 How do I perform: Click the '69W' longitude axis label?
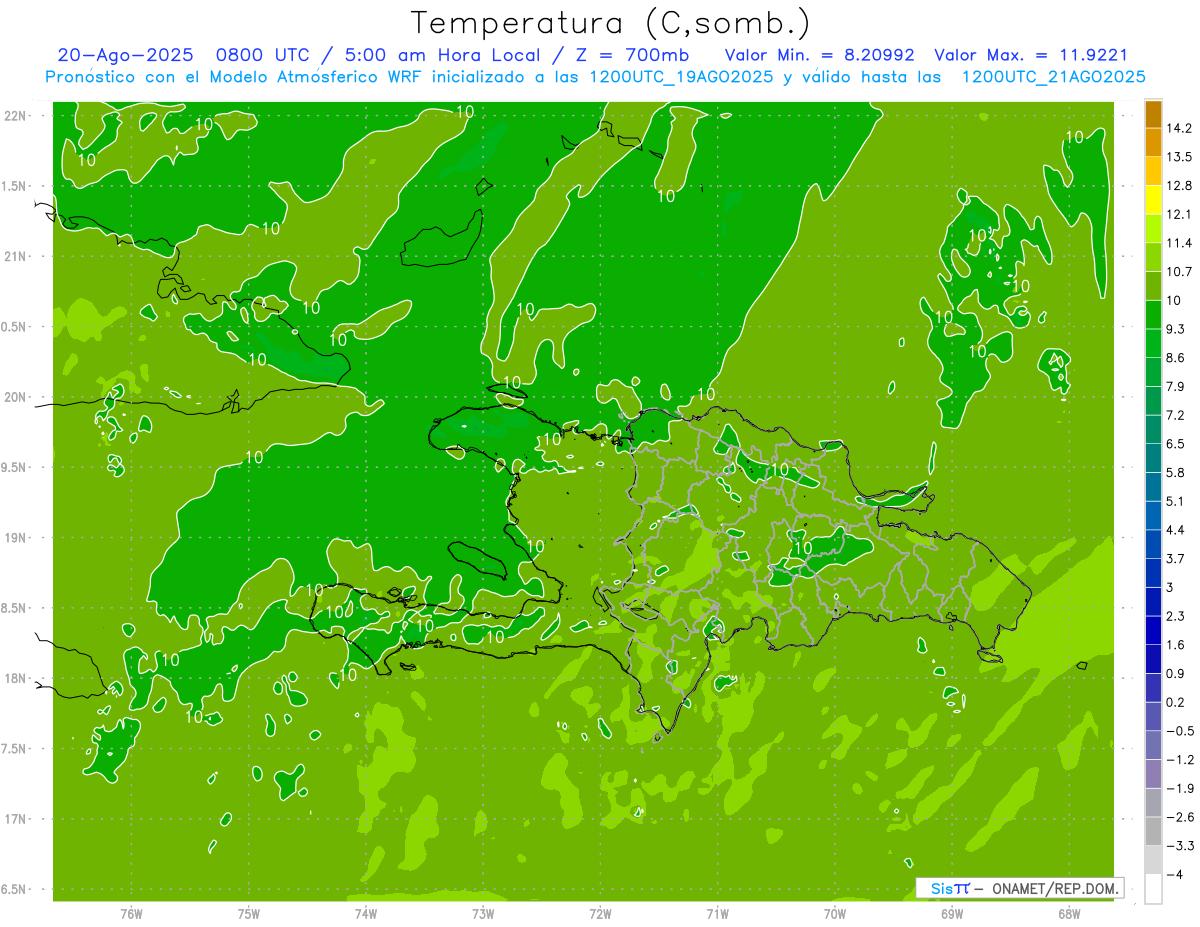pyautogui.click(x=952, y=913)
